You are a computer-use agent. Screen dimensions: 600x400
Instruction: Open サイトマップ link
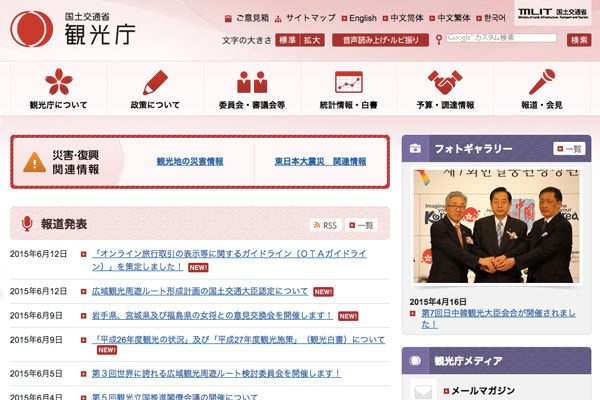click(311, 18)
